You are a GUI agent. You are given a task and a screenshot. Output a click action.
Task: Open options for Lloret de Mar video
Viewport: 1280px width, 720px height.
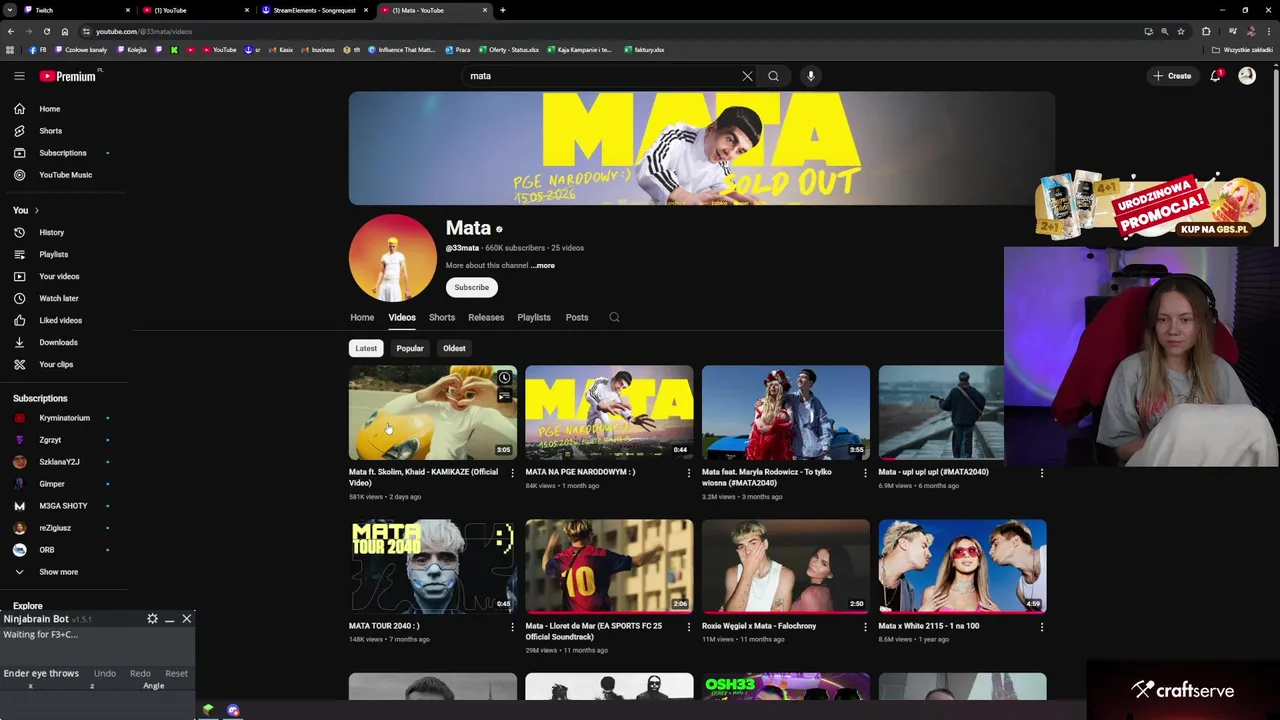click(x=689, y=627)
